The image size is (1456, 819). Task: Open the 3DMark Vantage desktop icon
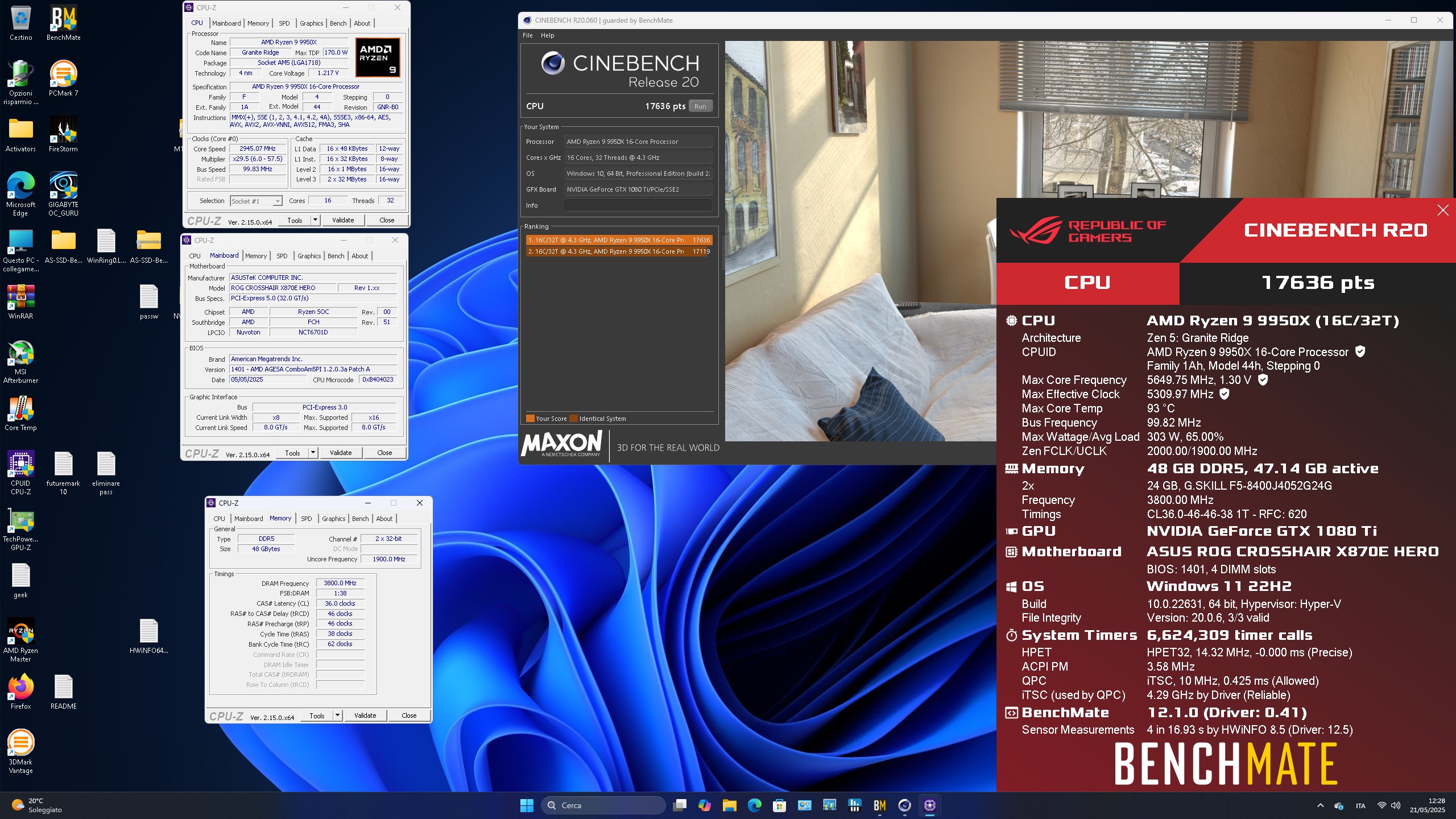coord(20,751)
